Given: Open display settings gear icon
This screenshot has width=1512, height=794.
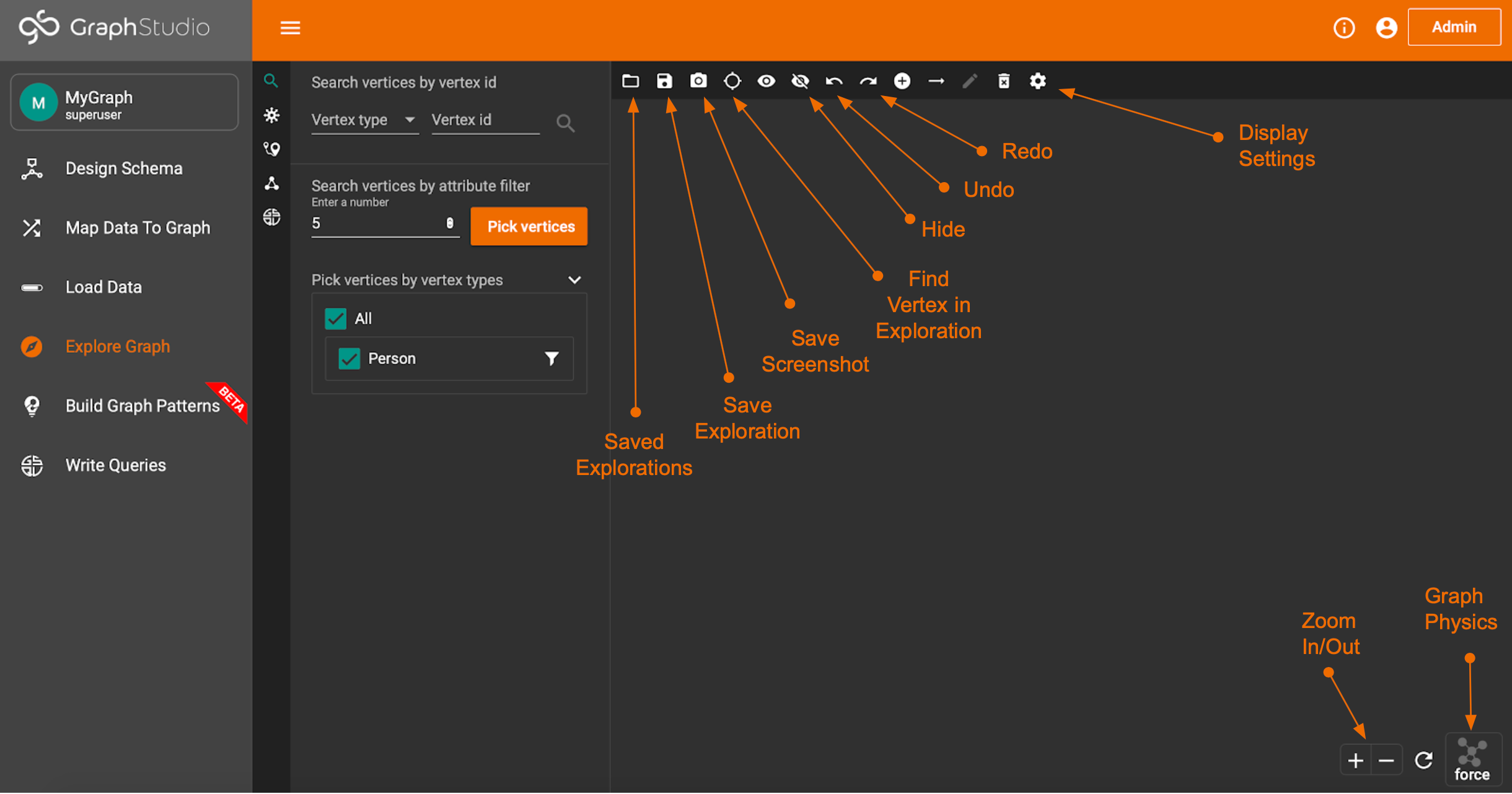Looking at the screenshot, I should pyautogui.click(x=1038, y=81).
